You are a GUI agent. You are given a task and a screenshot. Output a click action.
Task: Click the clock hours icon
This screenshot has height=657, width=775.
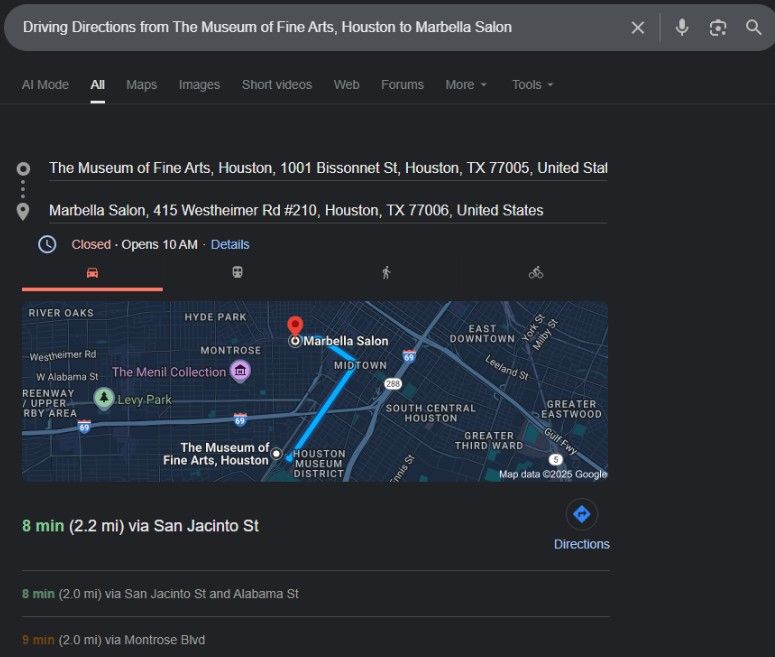(47, 245)
